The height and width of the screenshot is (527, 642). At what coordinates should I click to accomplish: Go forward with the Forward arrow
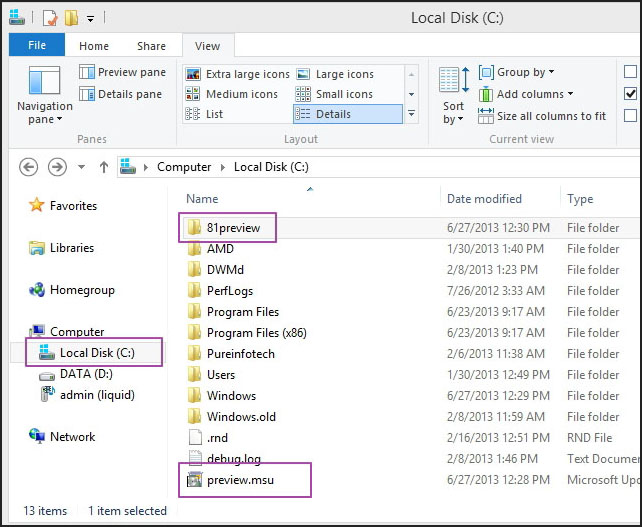(57, 167)
